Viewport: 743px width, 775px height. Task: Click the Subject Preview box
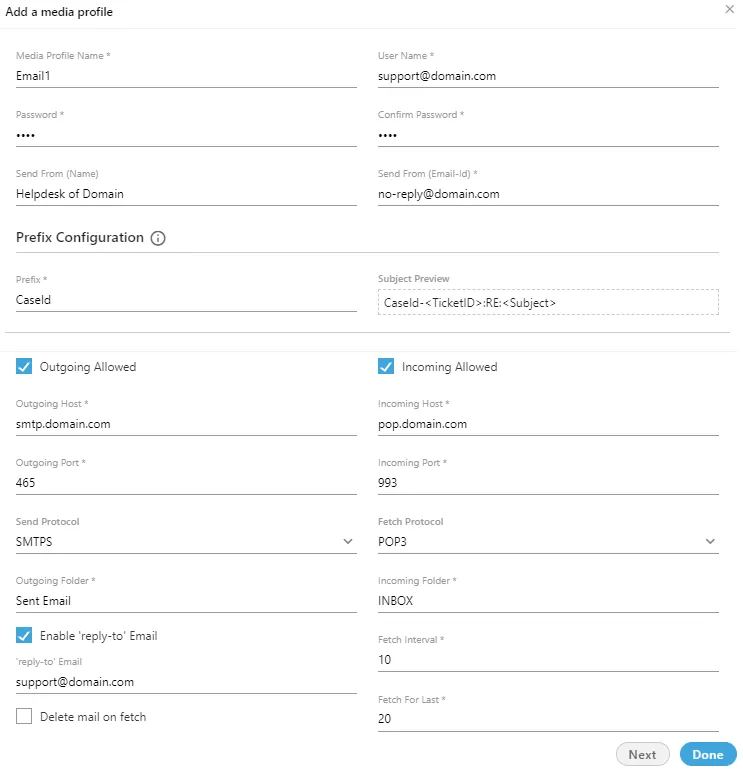[548, 302]
